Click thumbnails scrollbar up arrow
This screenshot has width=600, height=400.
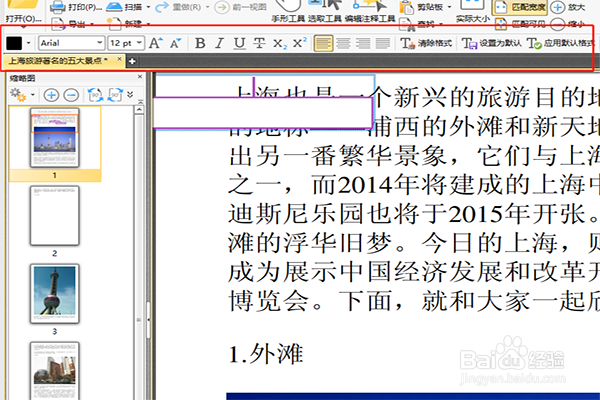[139, 110]
